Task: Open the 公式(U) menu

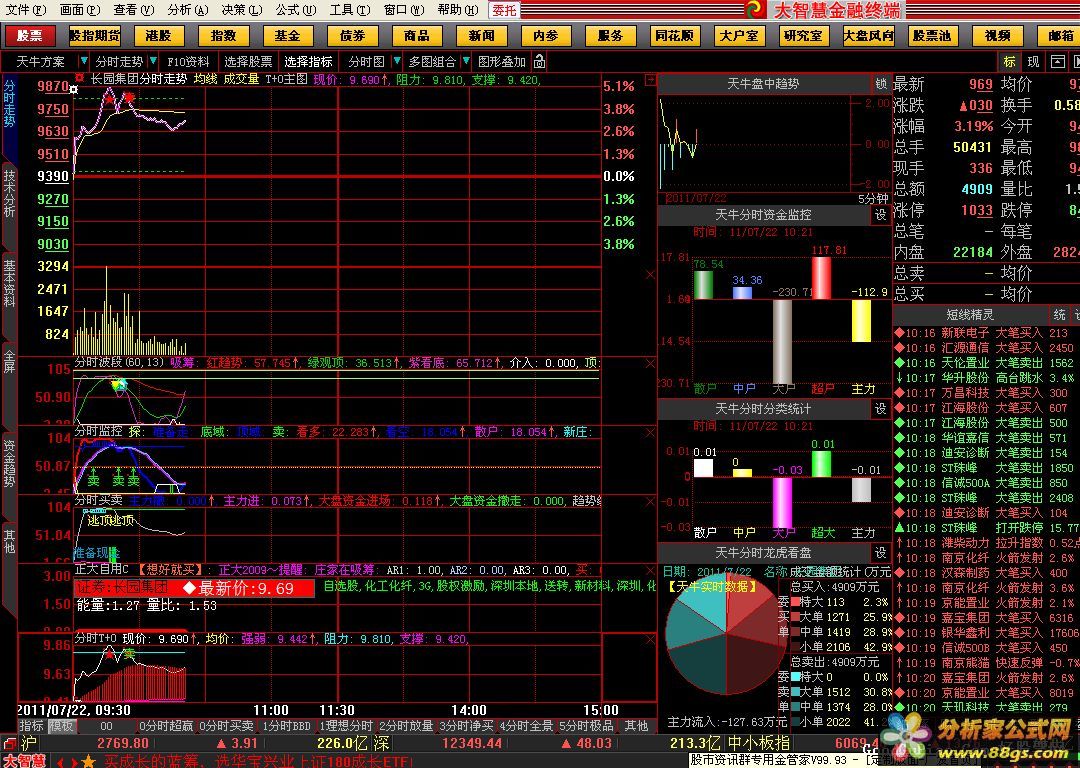Action: (x=295, y=10)
